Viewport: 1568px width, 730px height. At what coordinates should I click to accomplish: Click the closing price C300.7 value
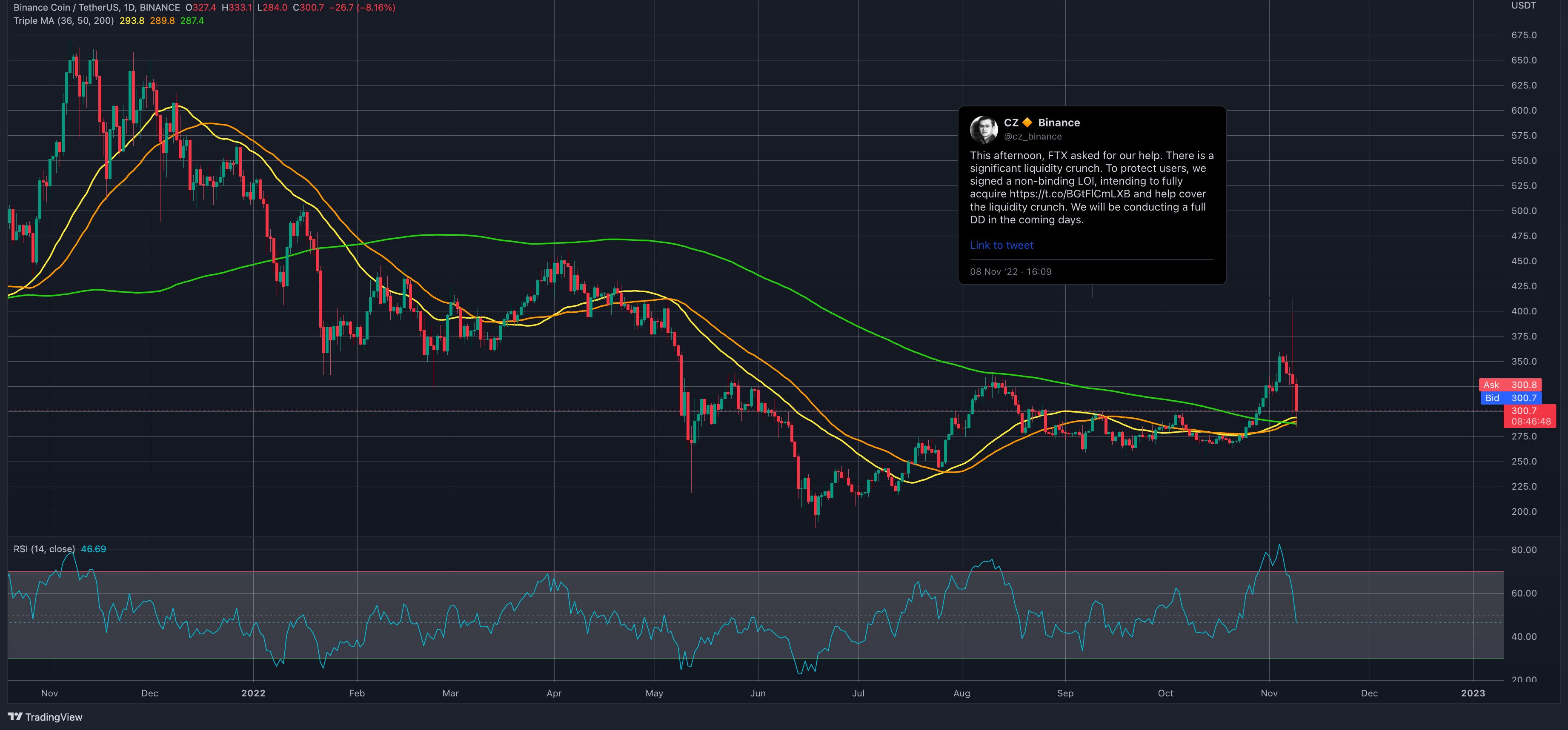tap(308, 7)
